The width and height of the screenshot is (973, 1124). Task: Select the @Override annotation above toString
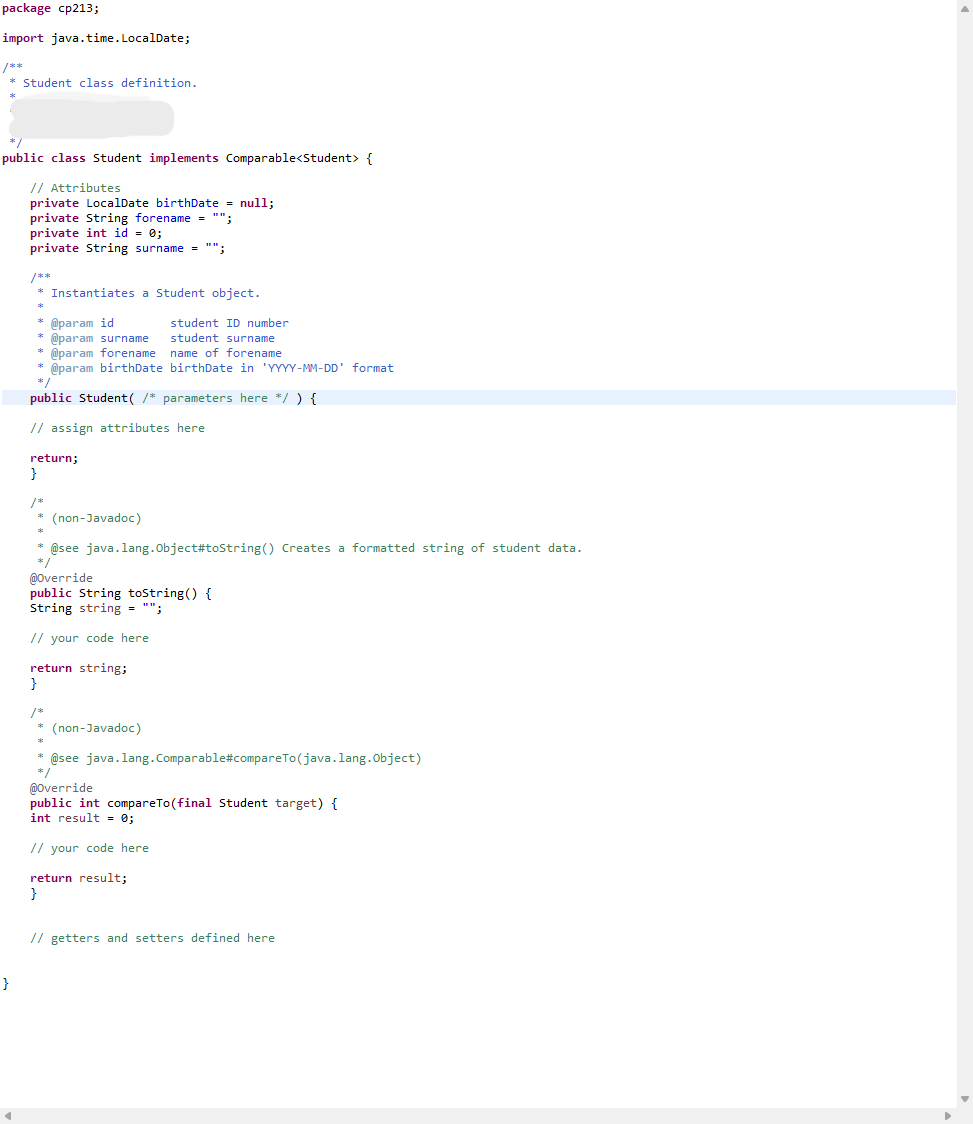[x=61, y=577]
